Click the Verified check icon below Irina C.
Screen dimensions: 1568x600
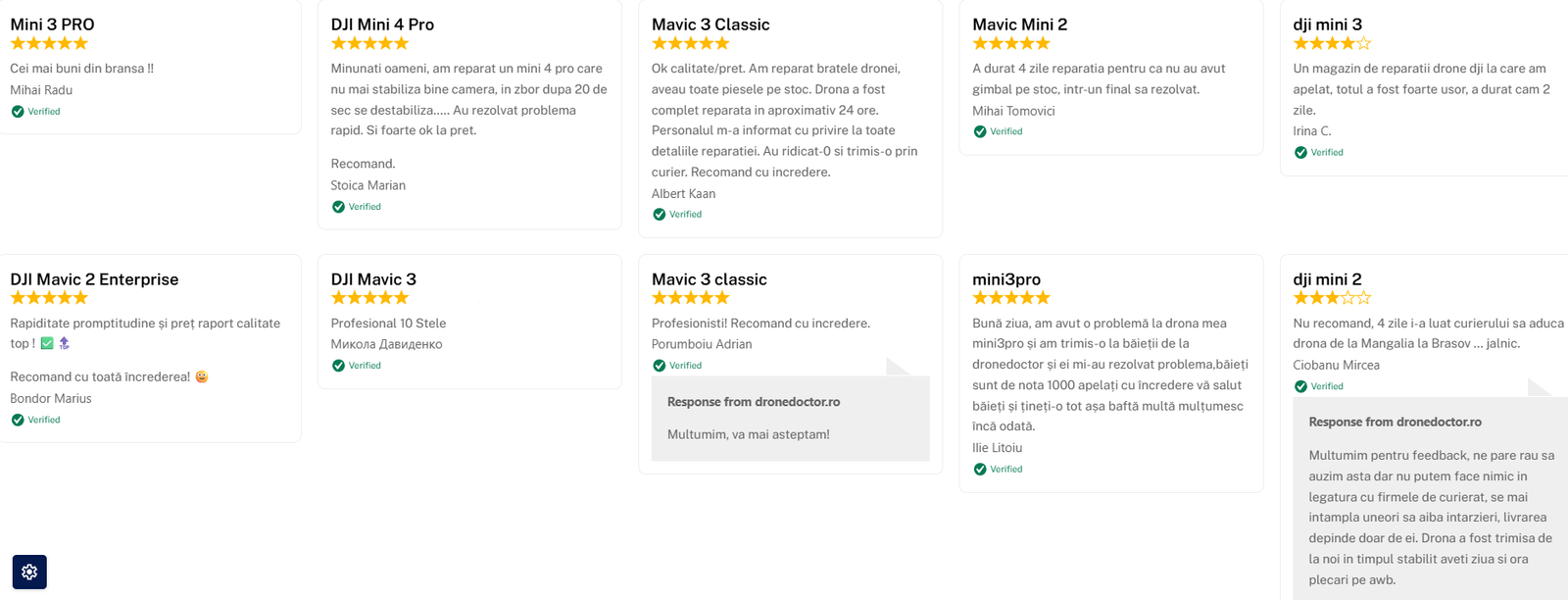[x=1300, y=153]
